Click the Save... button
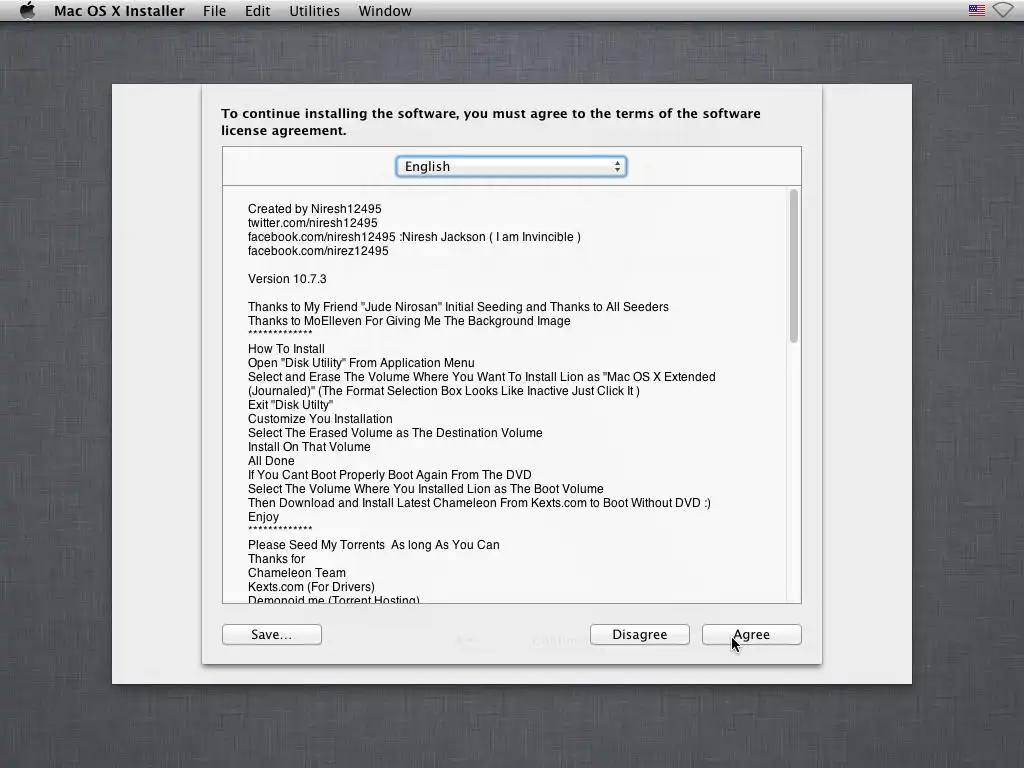 (272, 634)
